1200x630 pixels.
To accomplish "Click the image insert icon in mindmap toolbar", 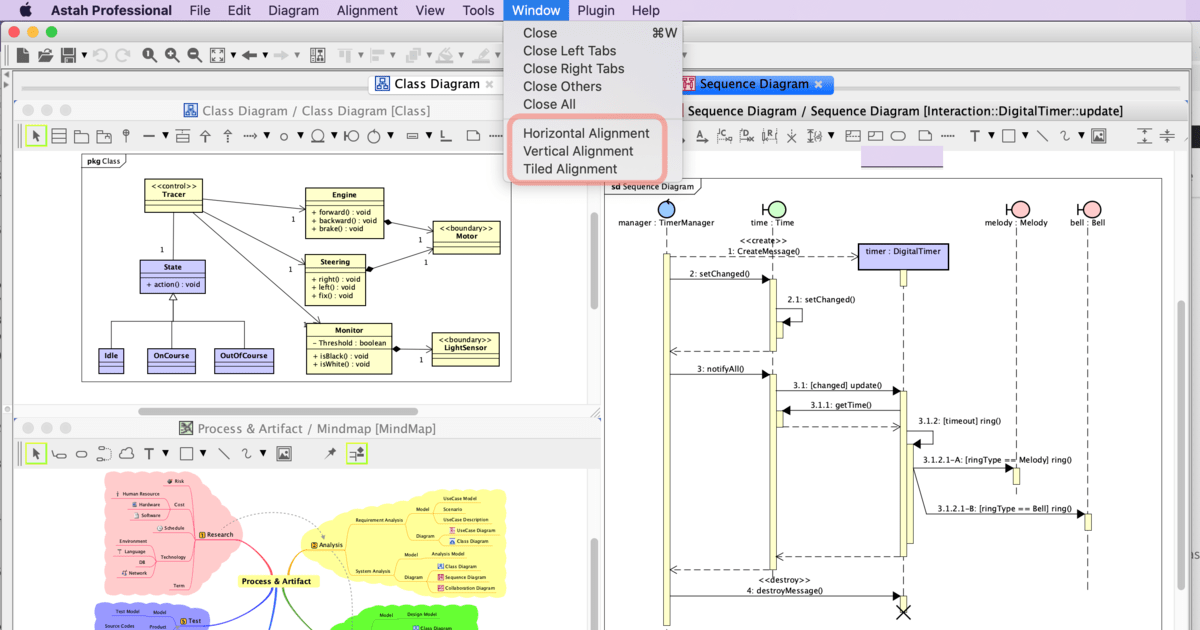I will tap(284, 454).
